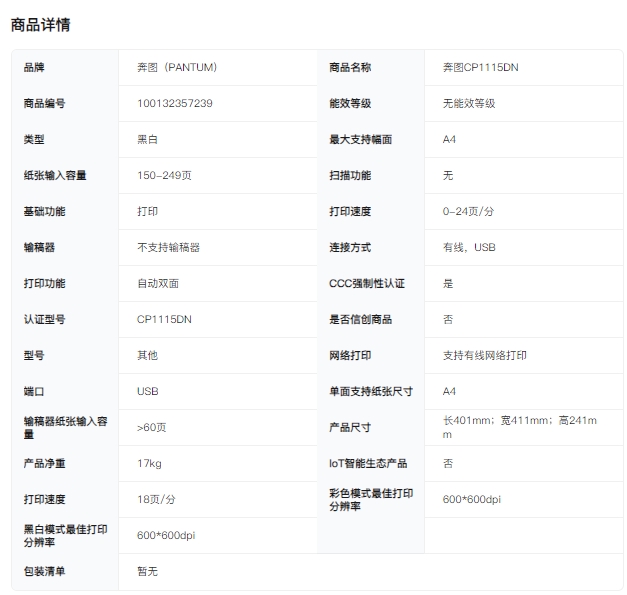627x595 pixels.
Task: Select the 网络打印 label
Action: (350, 355)
